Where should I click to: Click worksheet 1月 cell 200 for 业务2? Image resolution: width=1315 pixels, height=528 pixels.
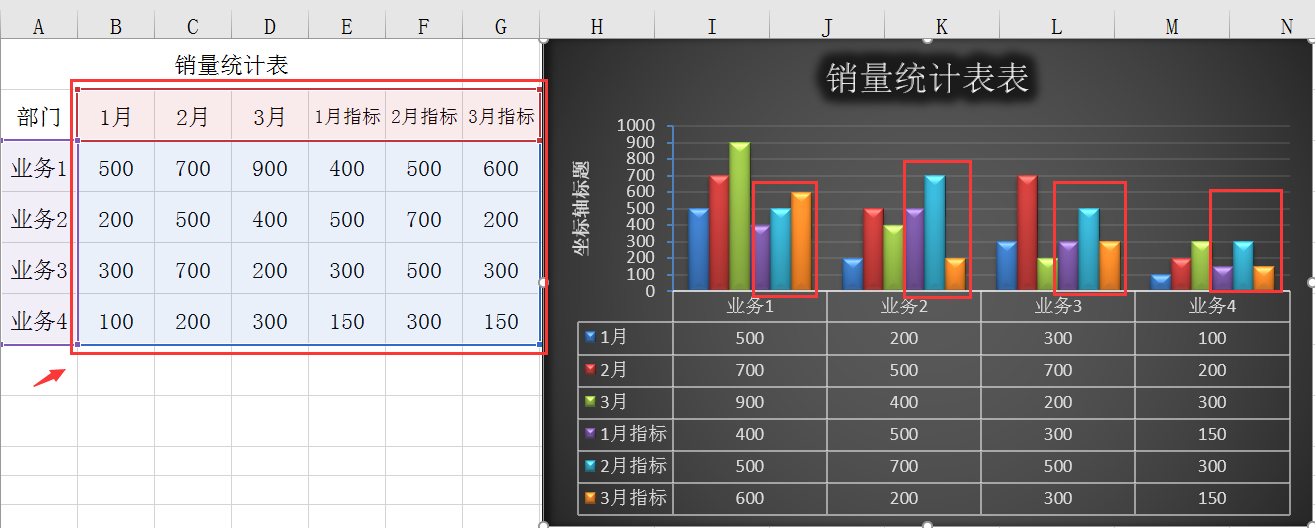(116, 218)
